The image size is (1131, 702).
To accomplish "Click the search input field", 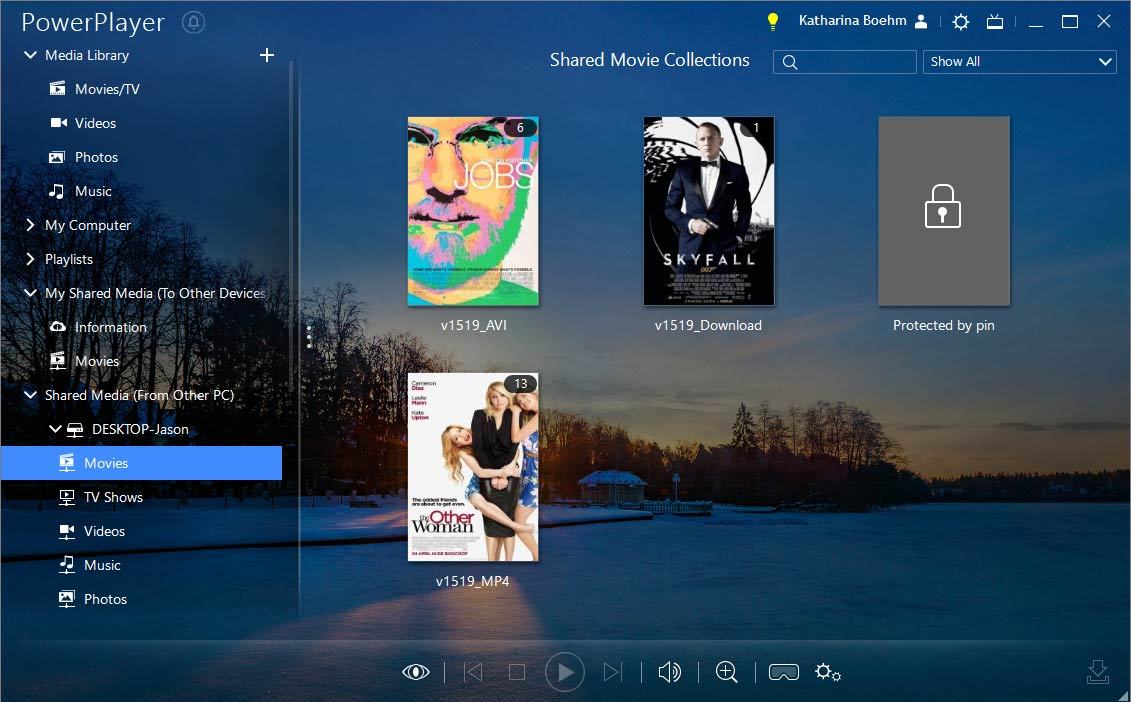I will (855, 62).
